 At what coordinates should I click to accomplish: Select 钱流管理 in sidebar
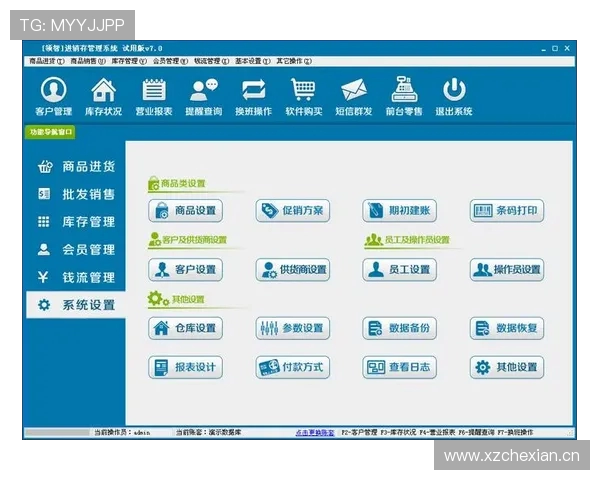tap(76, 277)
